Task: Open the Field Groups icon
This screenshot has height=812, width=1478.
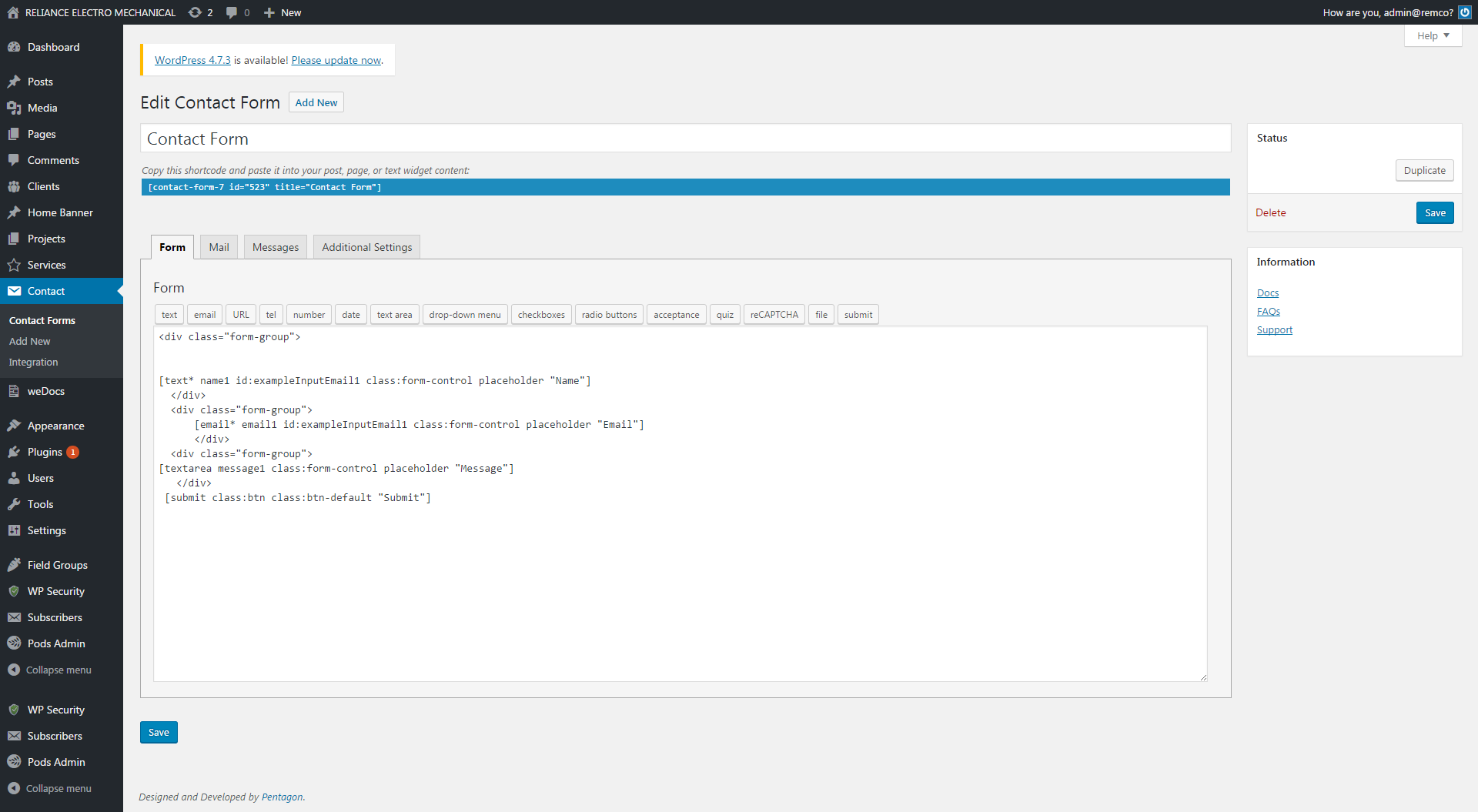Action: tap(14, 565)
